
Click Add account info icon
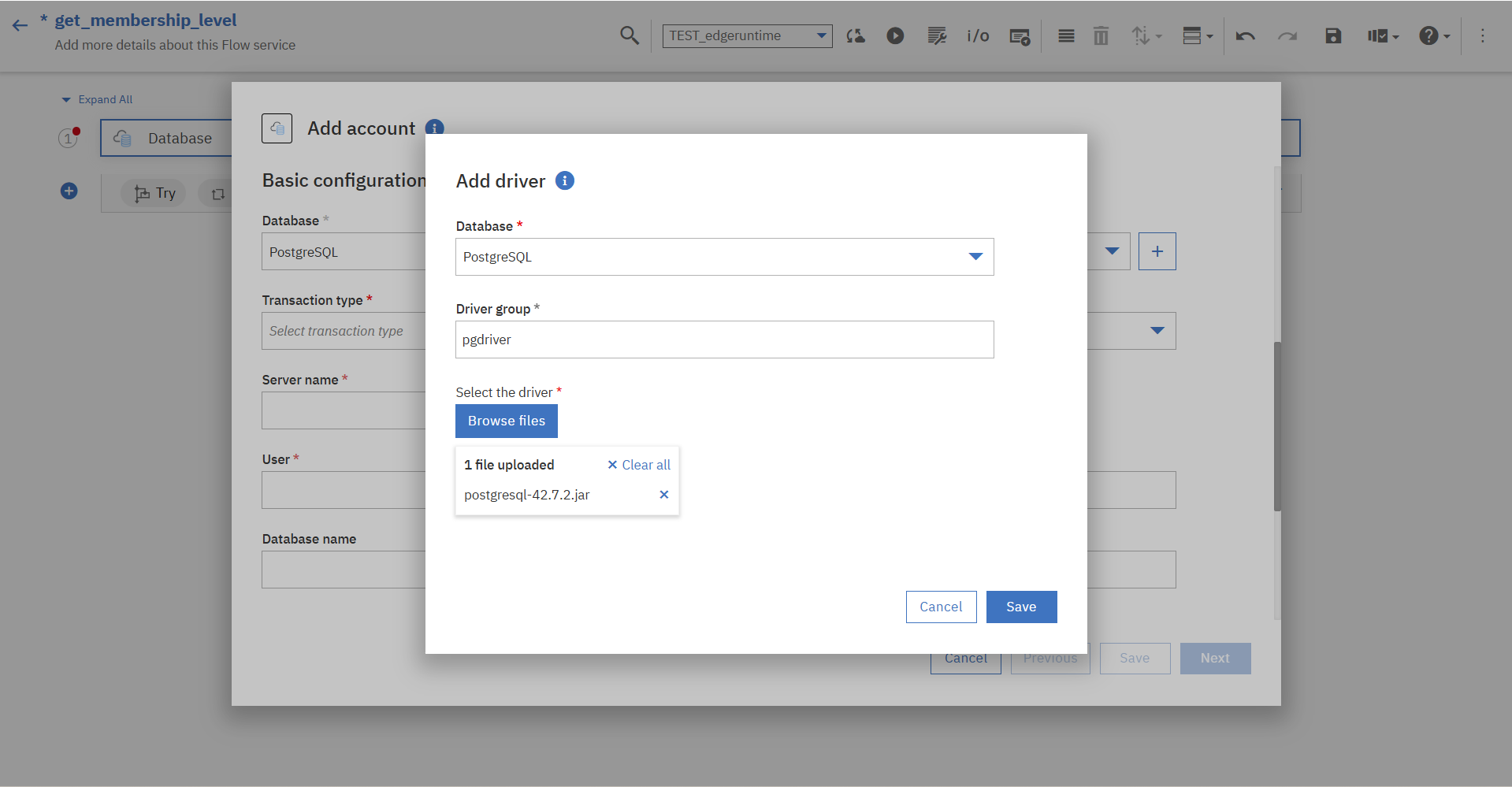[x=434, y=128]
